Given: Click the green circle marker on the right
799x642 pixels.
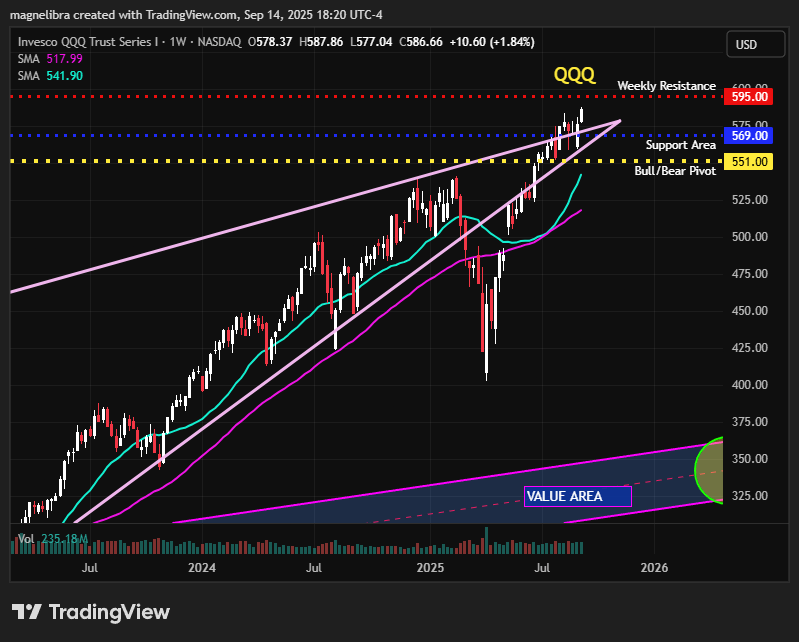Looking at the screenshot, I should tap(709, 471).
